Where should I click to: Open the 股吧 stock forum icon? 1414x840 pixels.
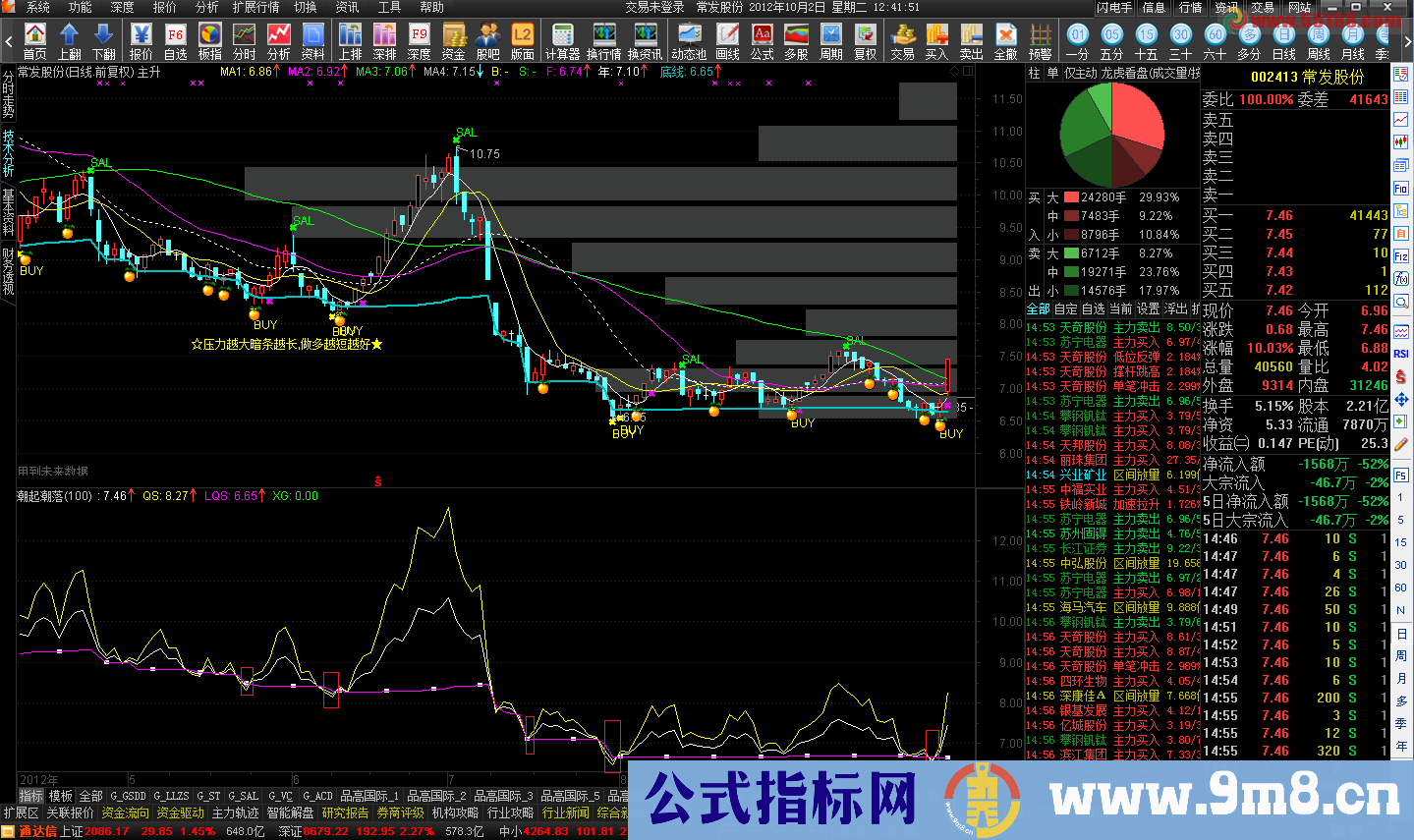pos(488,41)
